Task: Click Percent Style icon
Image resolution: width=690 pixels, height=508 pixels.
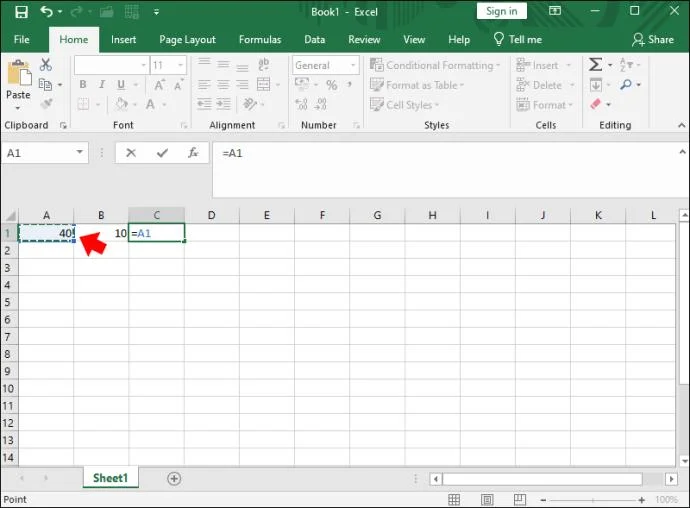Action: pos(332,85)
